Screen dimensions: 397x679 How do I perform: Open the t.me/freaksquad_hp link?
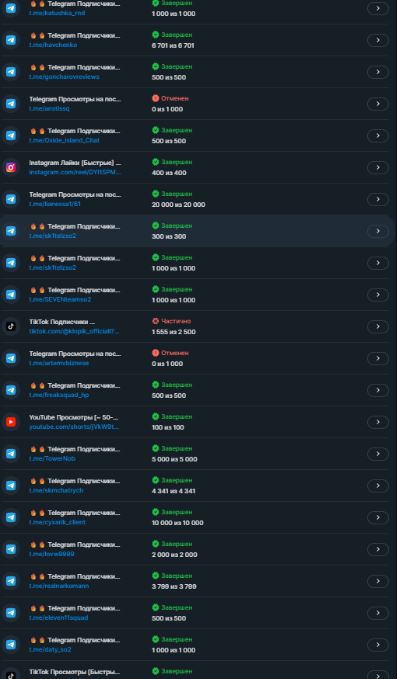(59, 395)
